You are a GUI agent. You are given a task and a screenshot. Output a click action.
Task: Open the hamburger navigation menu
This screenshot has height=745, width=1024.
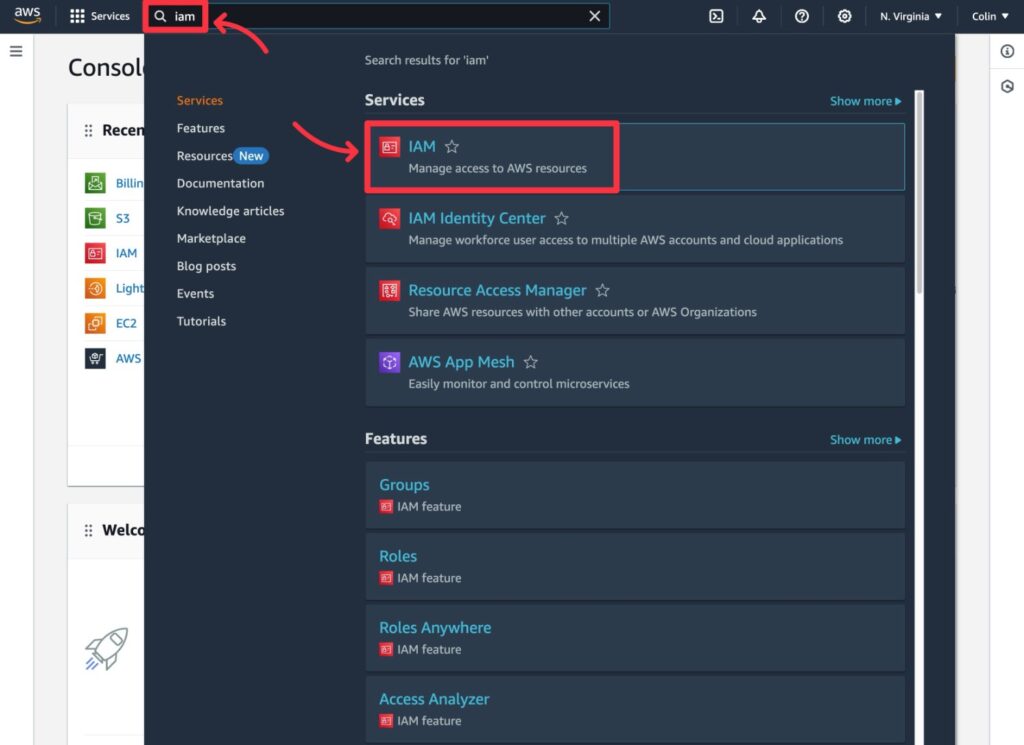point(16,51)
